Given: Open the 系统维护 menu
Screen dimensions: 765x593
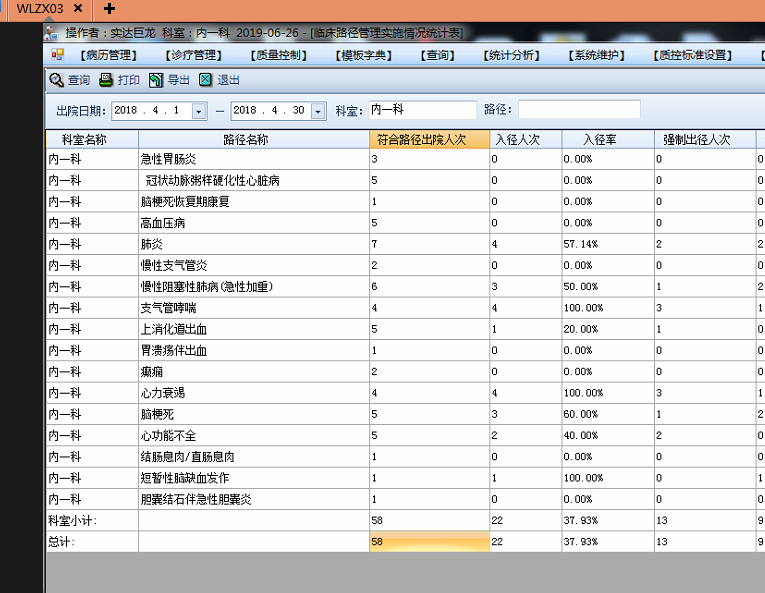Looking at the screenshot, I should (596, 55).
